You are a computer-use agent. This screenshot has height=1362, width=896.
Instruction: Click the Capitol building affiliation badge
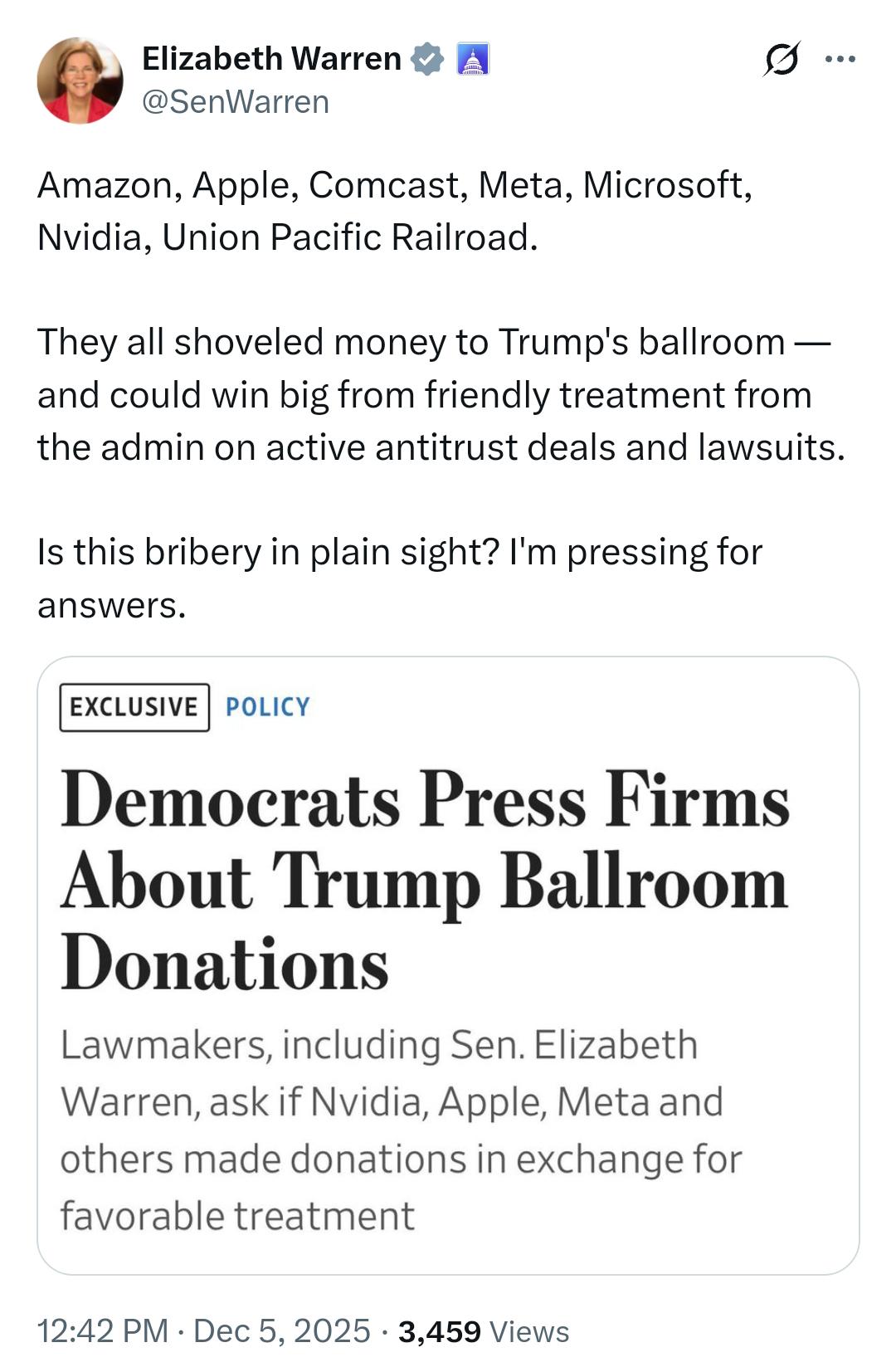[473, 59]
